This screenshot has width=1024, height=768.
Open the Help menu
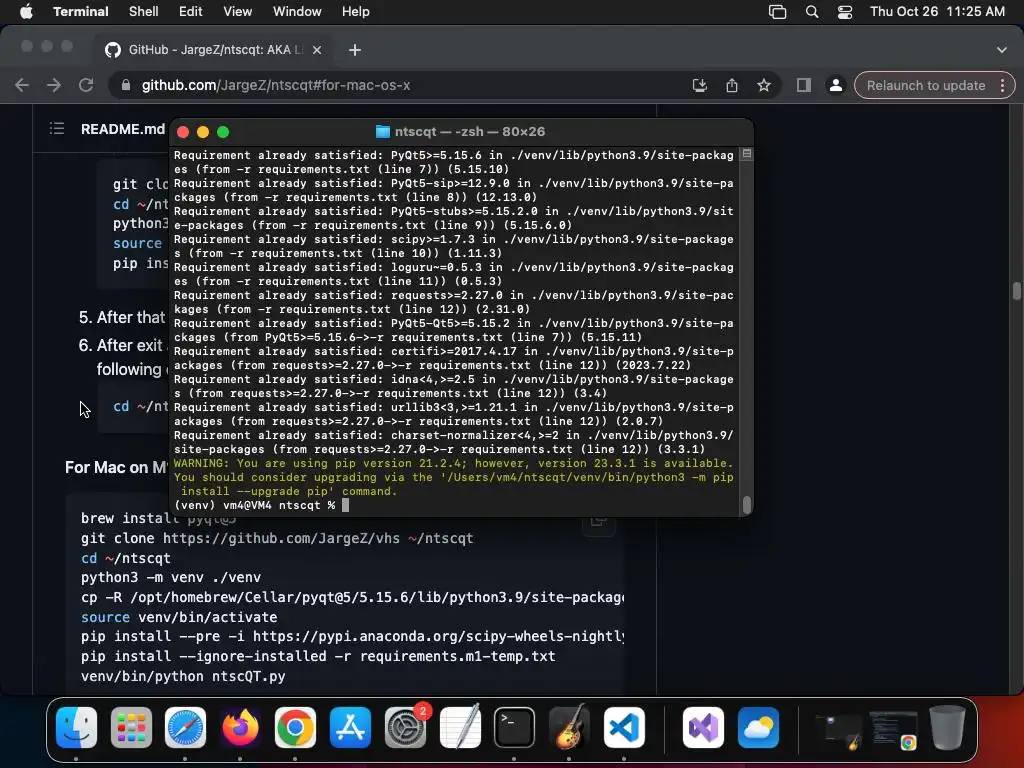tap(355, 12)
